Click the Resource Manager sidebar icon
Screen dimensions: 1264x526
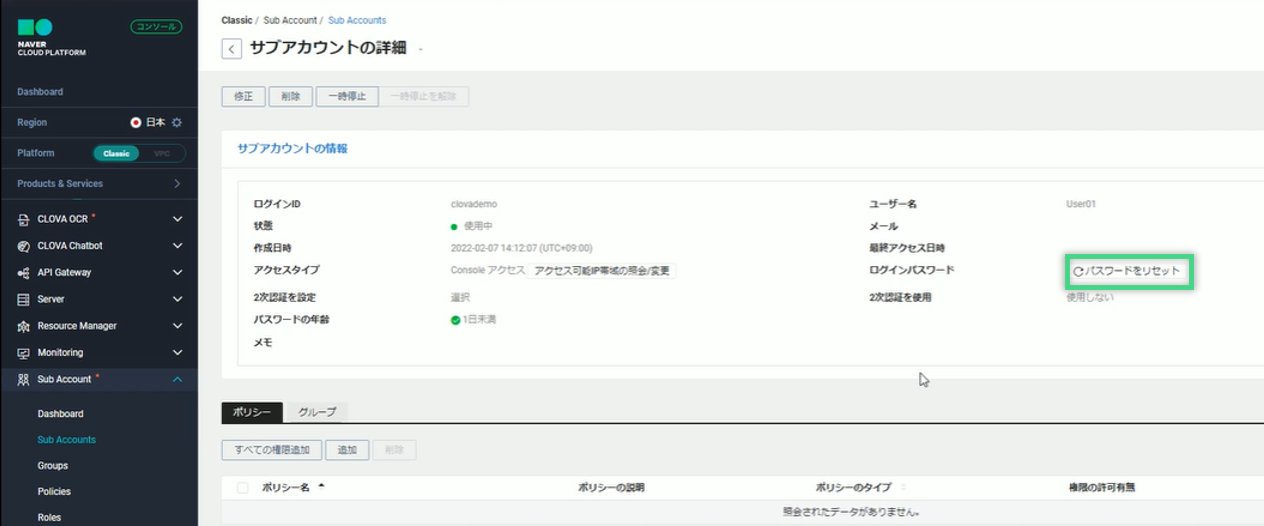point(23,326)
